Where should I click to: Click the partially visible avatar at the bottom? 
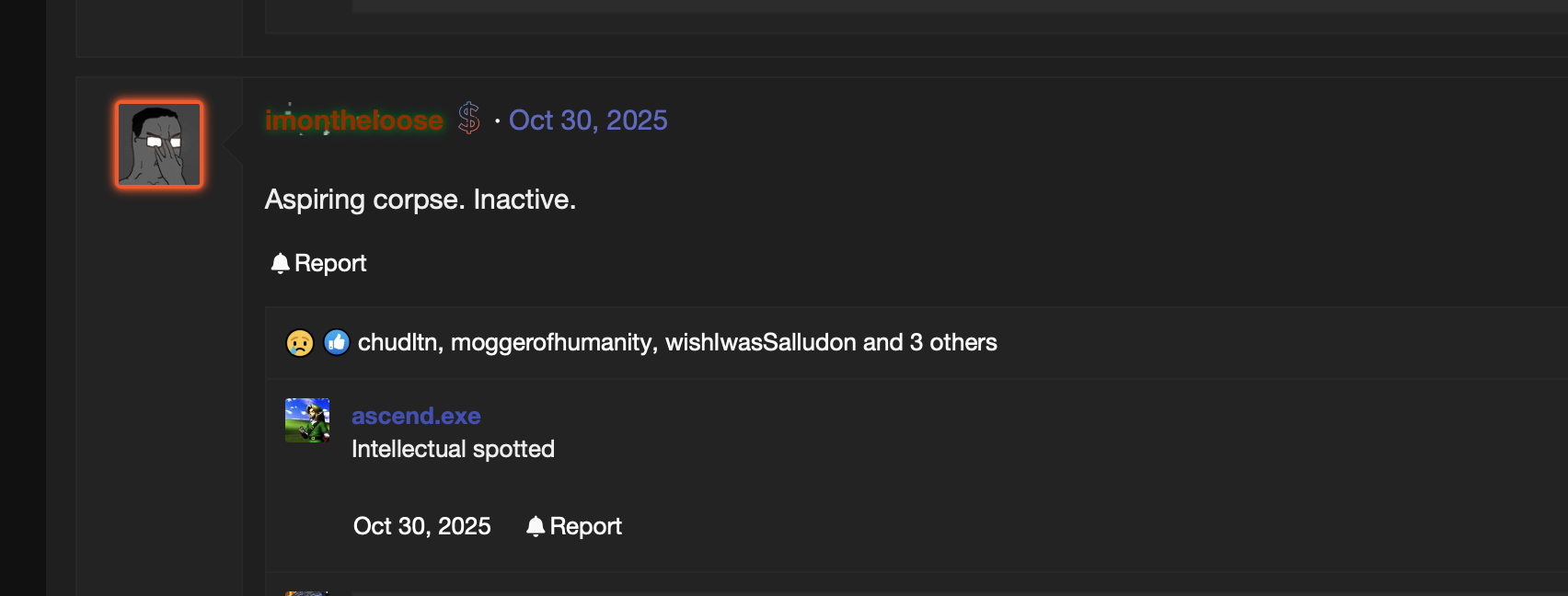[x=307, y=593]
